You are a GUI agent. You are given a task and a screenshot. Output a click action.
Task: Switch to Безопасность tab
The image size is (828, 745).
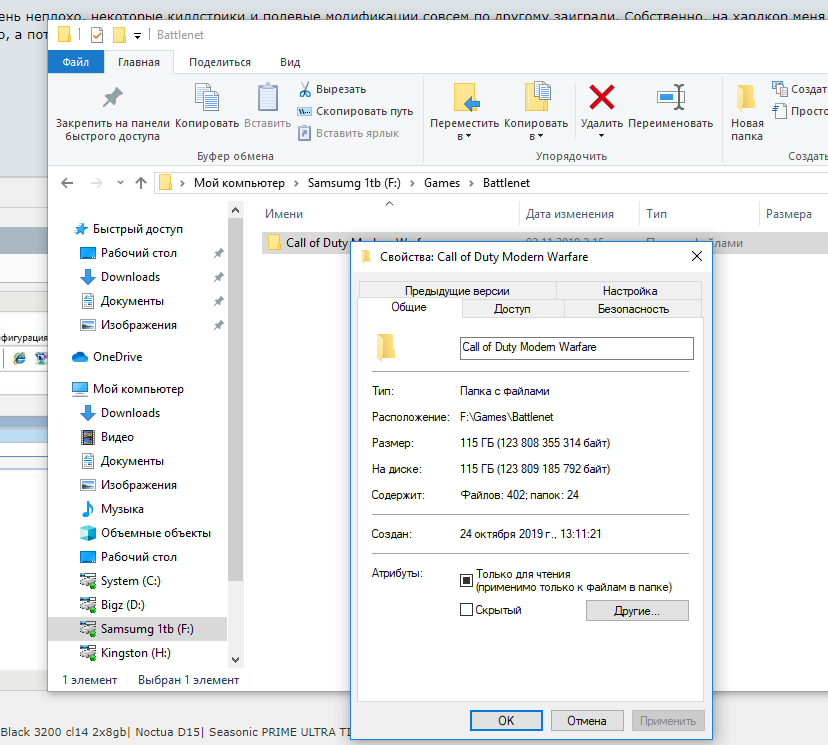633,309
